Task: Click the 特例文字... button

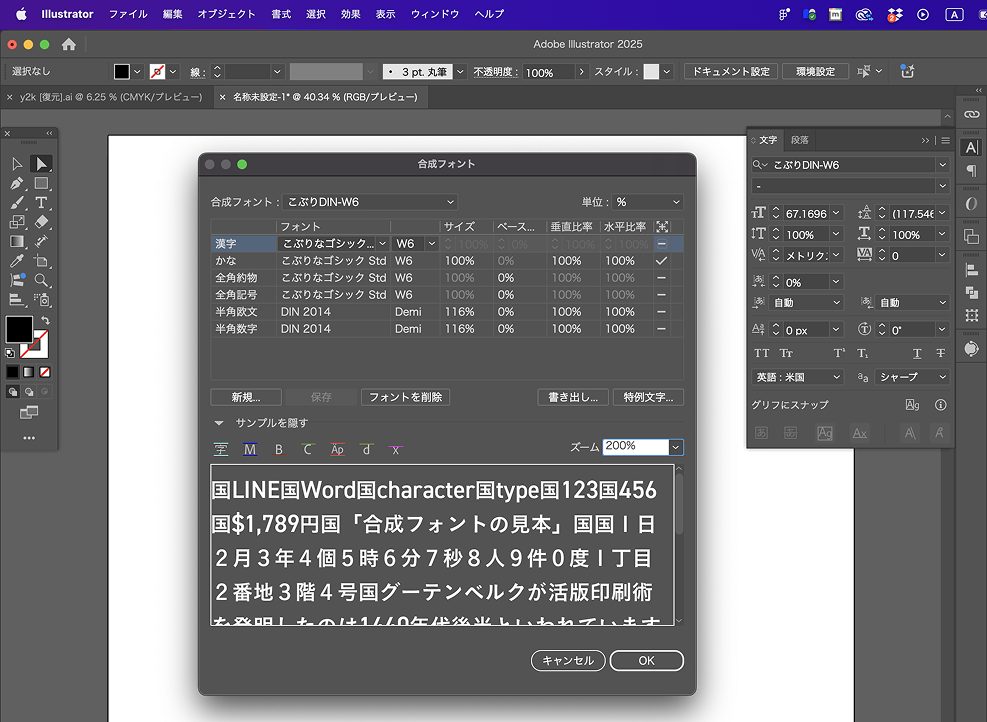Action: [x=648, y=397]
